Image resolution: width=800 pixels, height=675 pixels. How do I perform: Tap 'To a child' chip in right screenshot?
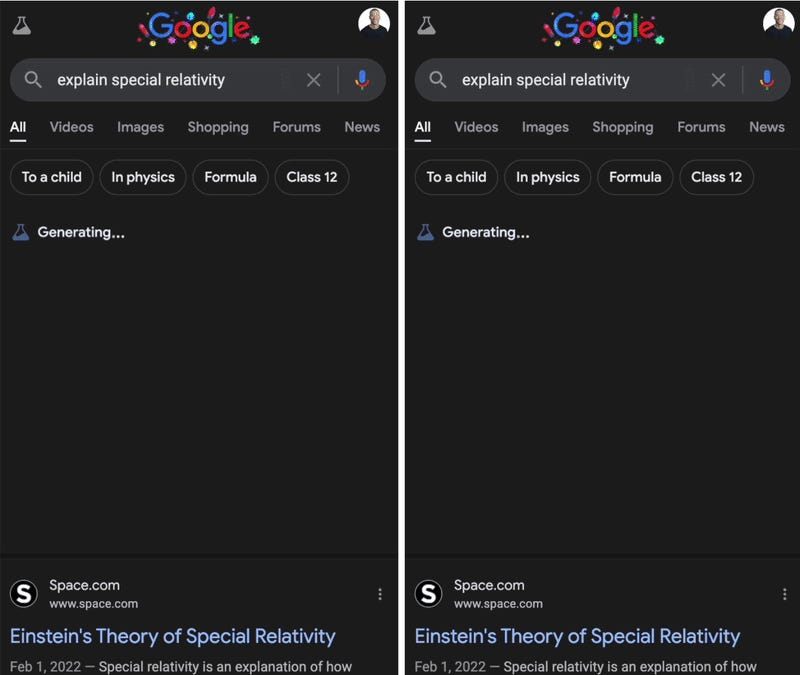[x=456, y=177]
